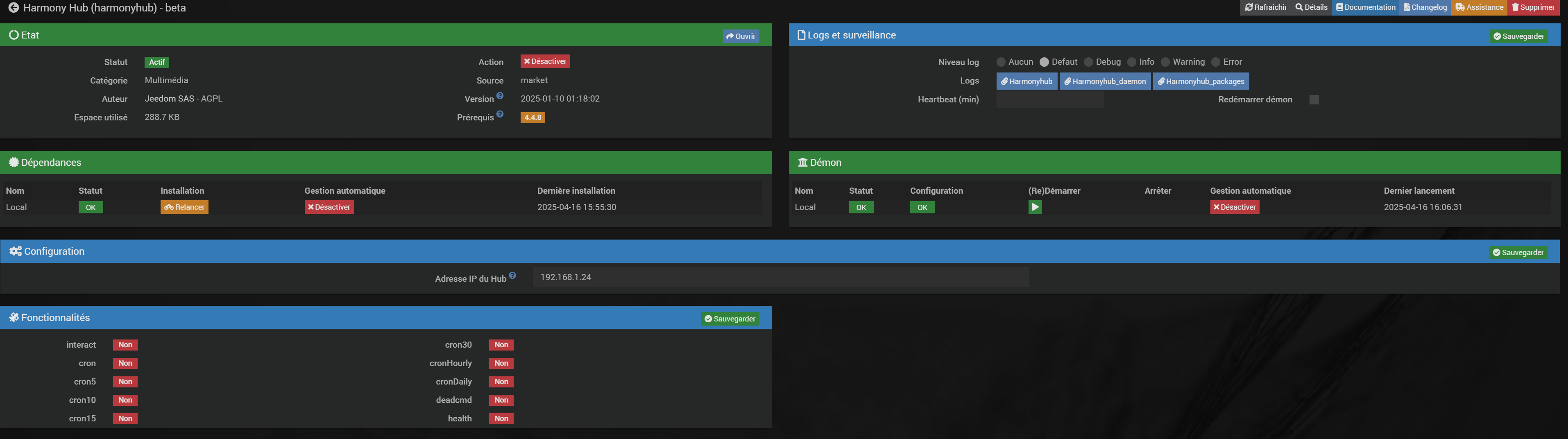Start the daemon with the green play icon
Screen dimensions: 1568x439
1035,207
